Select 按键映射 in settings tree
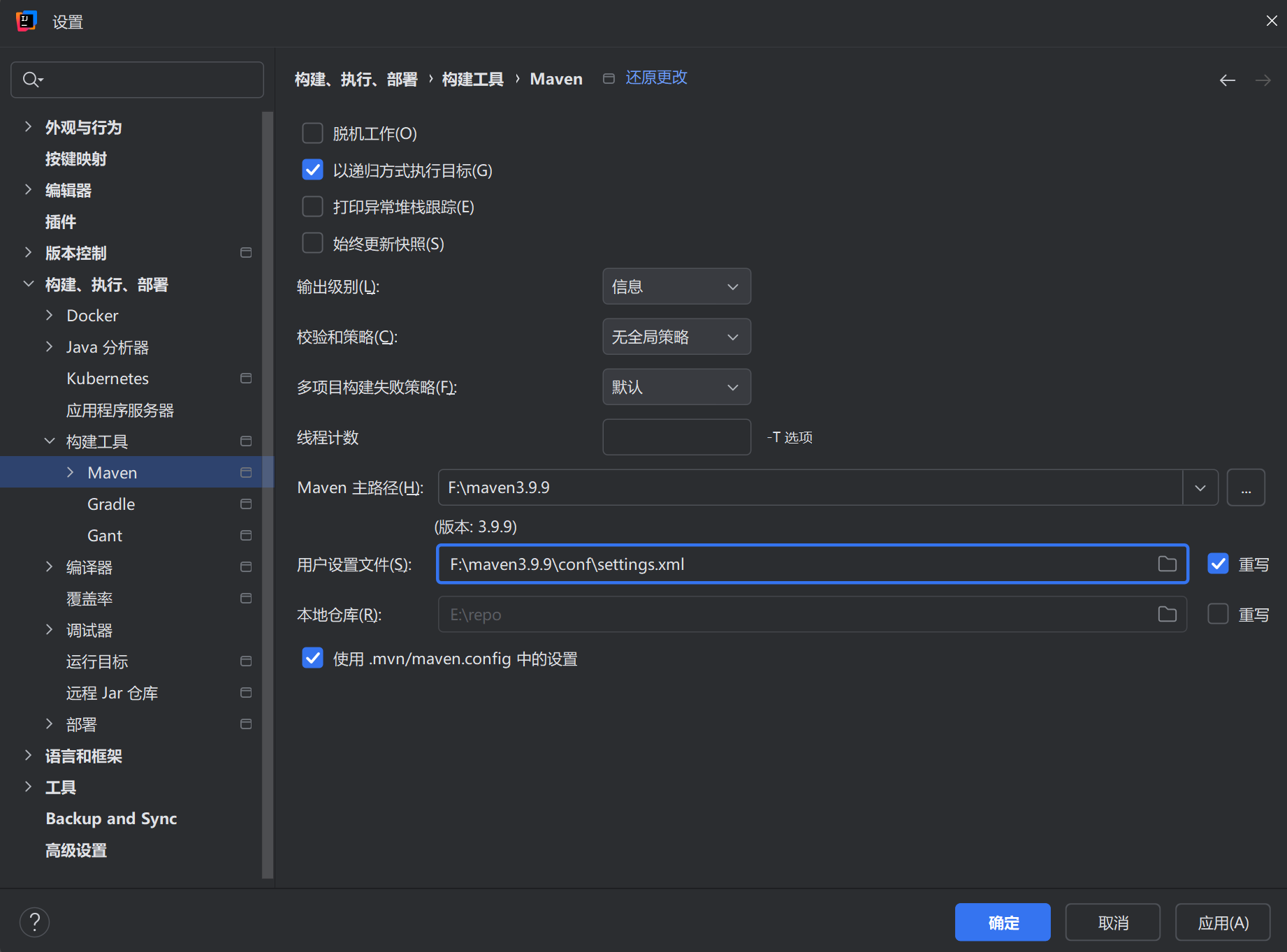This screenshot has width=1287, height=952. 75,159
